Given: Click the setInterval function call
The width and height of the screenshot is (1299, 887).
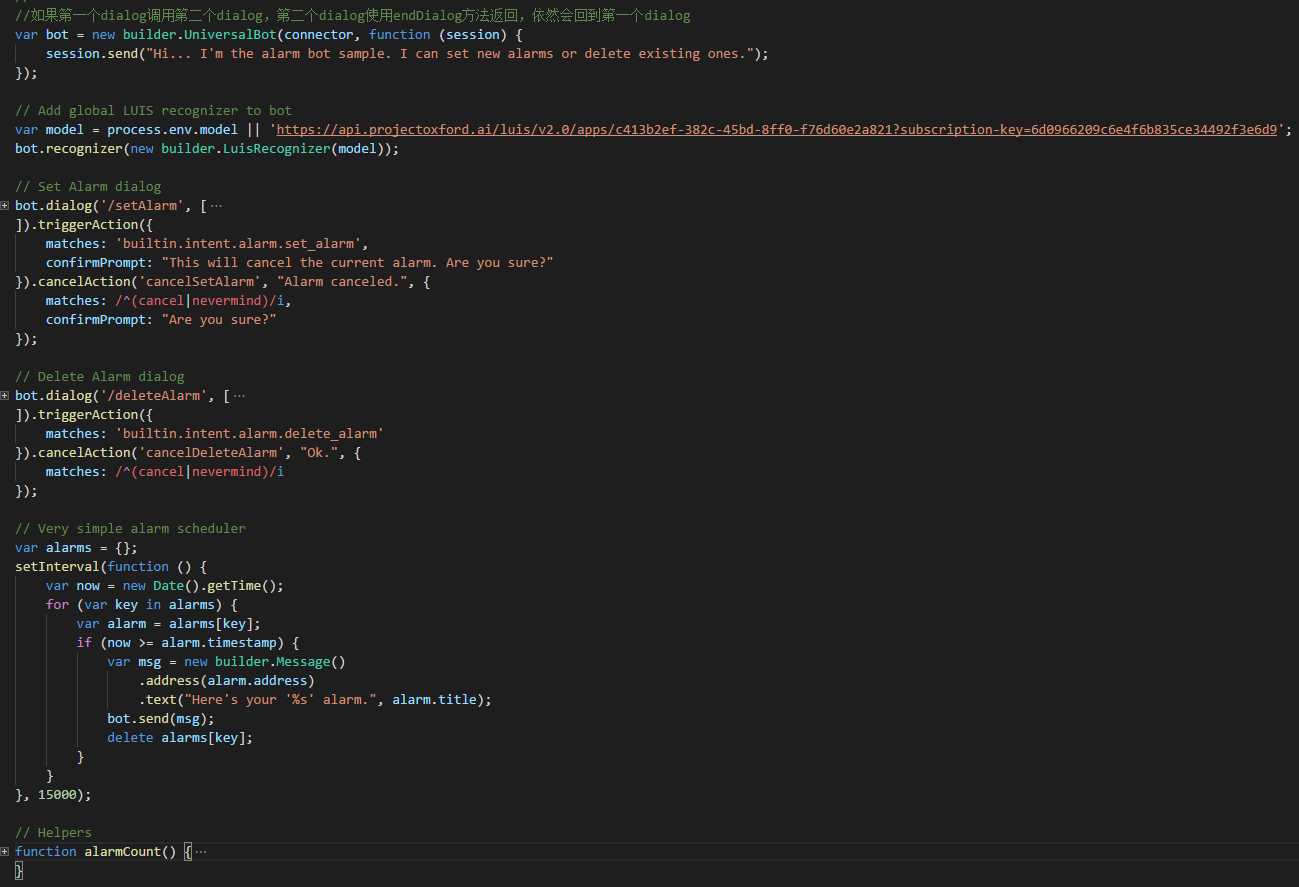Looking at the screenshot, I should click(x=57, y=567).
